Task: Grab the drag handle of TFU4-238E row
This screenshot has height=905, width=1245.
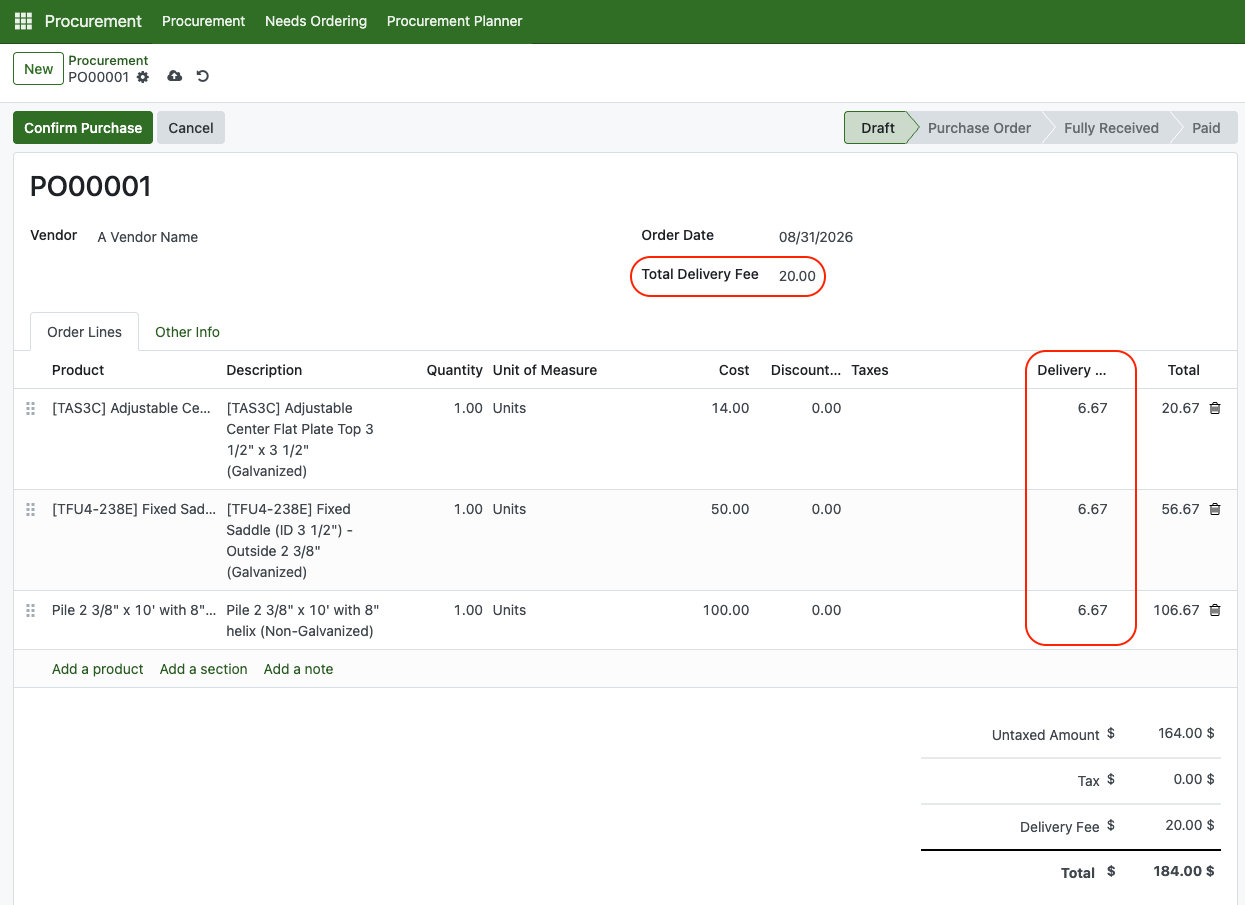Action: point(31,509)
